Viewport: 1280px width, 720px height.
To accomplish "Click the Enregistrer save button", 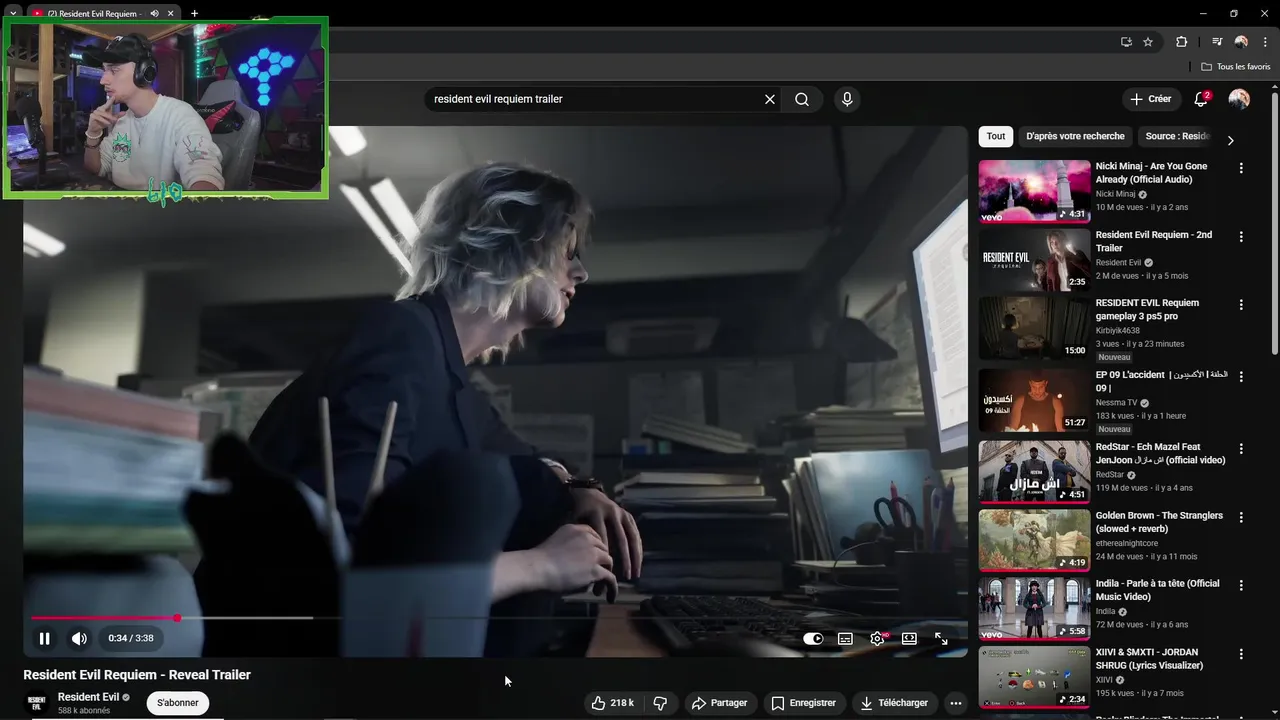I will tap(804, 703).
